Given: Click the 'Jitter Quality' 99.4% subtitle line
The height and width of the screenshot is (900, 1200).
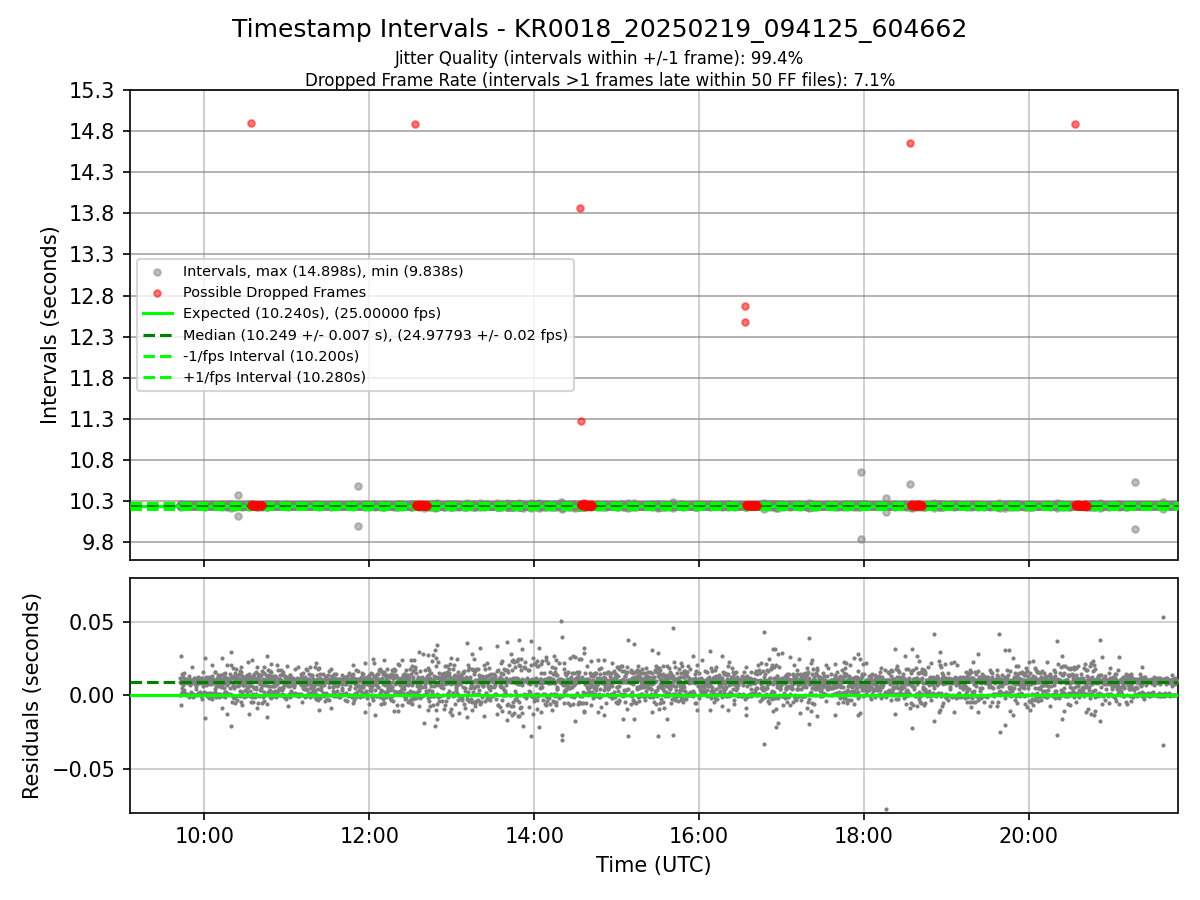Looking at the screenshot, I should click(599, 58).
